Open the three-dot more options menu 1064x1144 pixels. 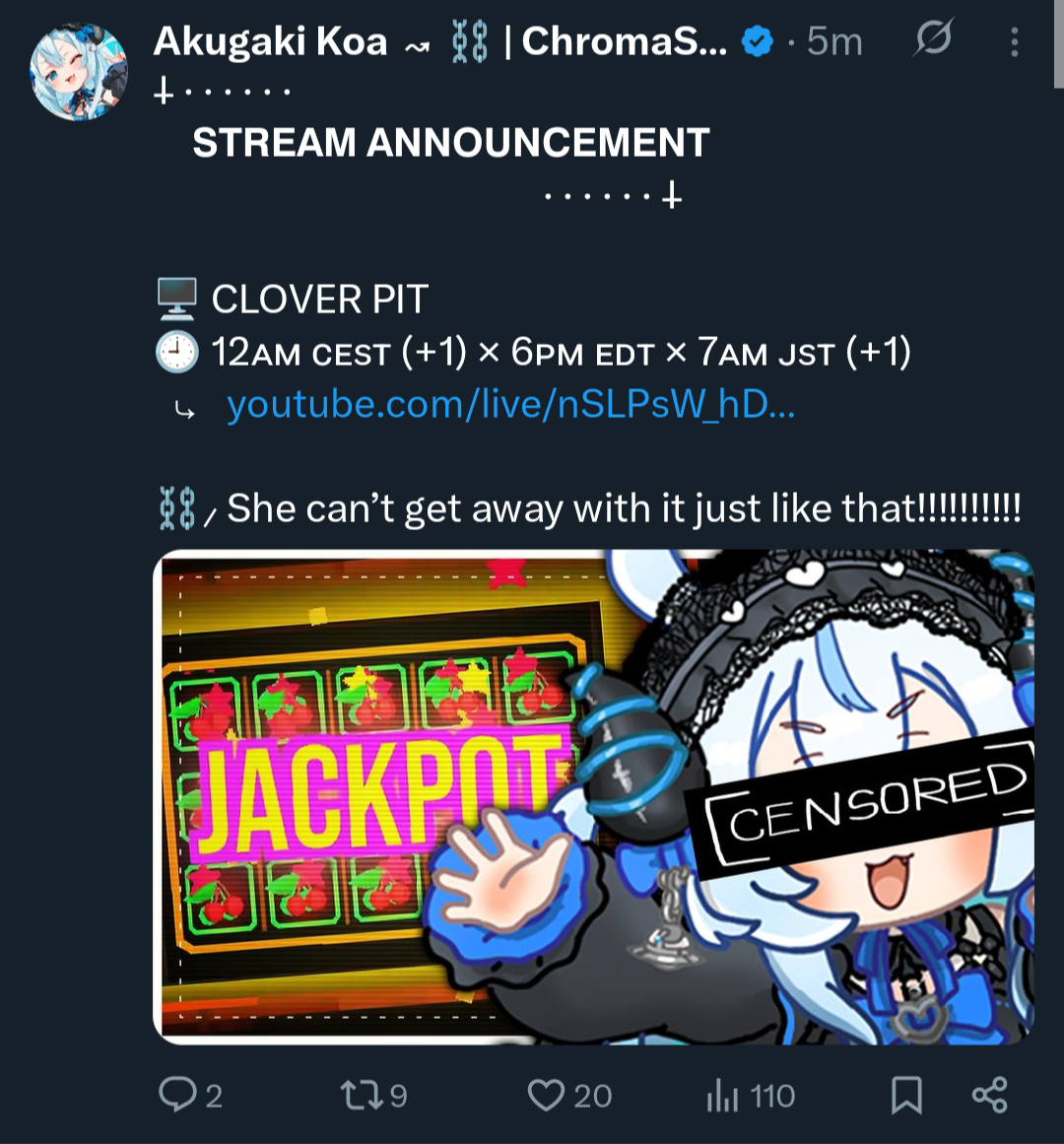(1015, 41)
